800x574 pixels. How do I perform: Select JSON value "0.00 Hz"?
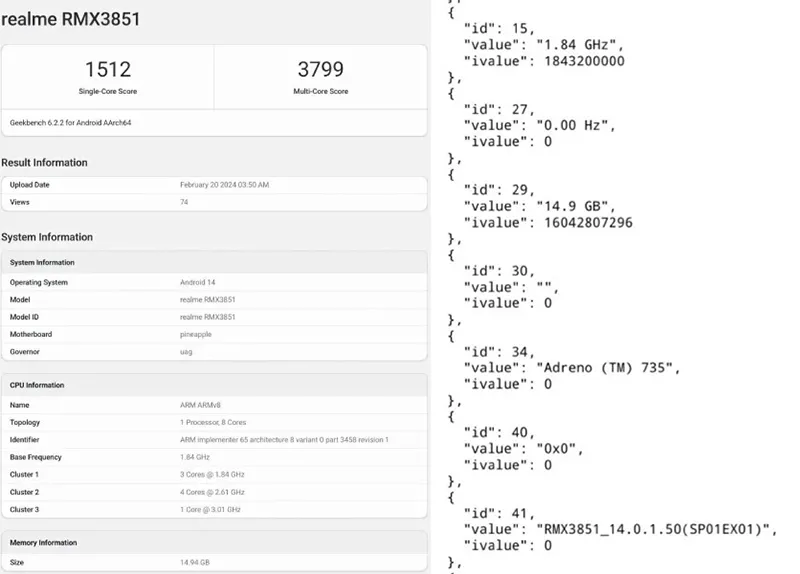[x=571, y=126]
